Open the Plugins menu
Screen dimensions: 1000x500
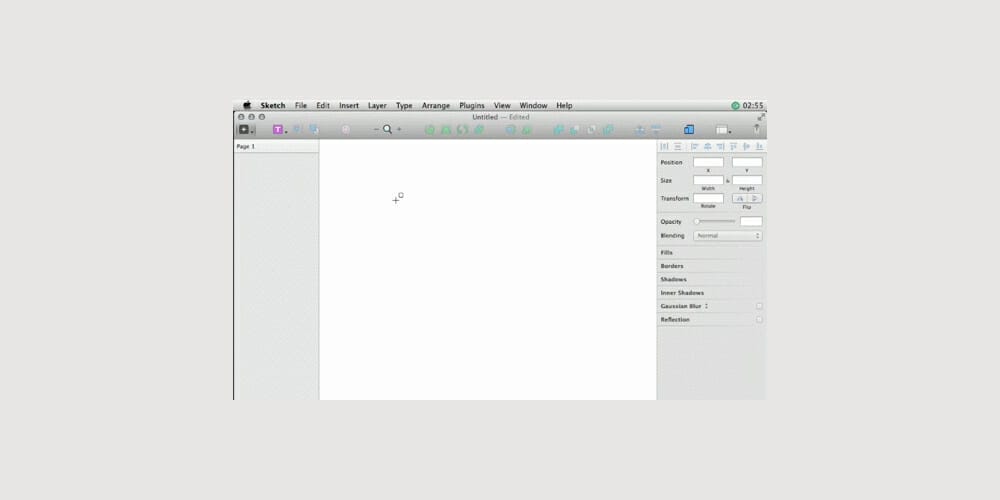472,106
